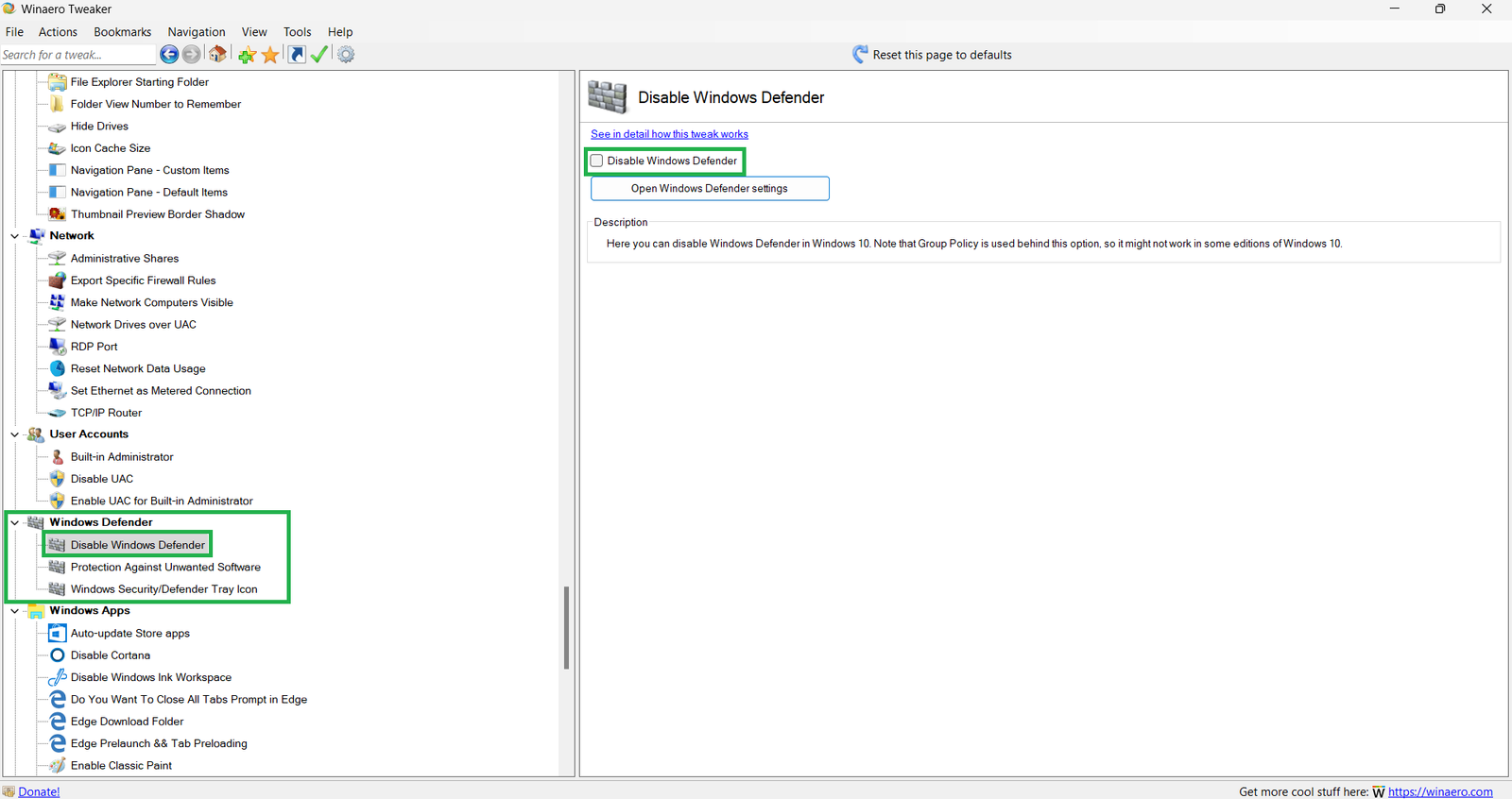The width and height of the screenshot is (1512, 799).
Task: Click the Hide Drives drive icon
Action: click(x=57, y=127)
